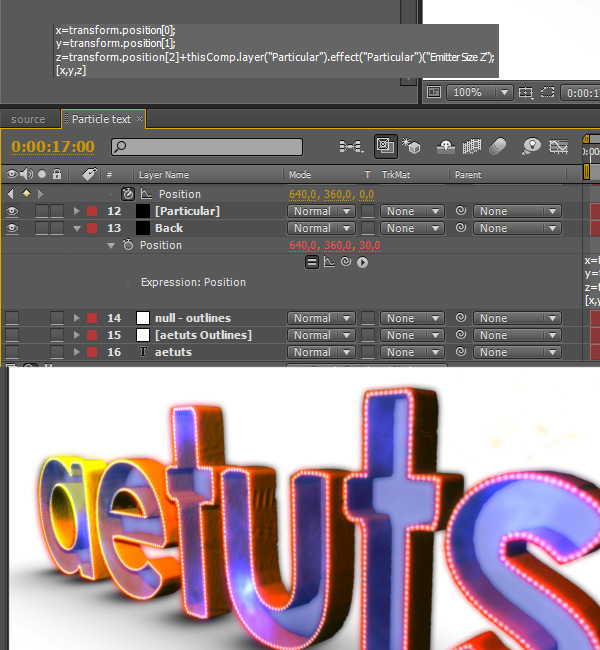Enable the Motion Blur switch
600x650 pixels.
pyautogui.click(x=498, y=146)
